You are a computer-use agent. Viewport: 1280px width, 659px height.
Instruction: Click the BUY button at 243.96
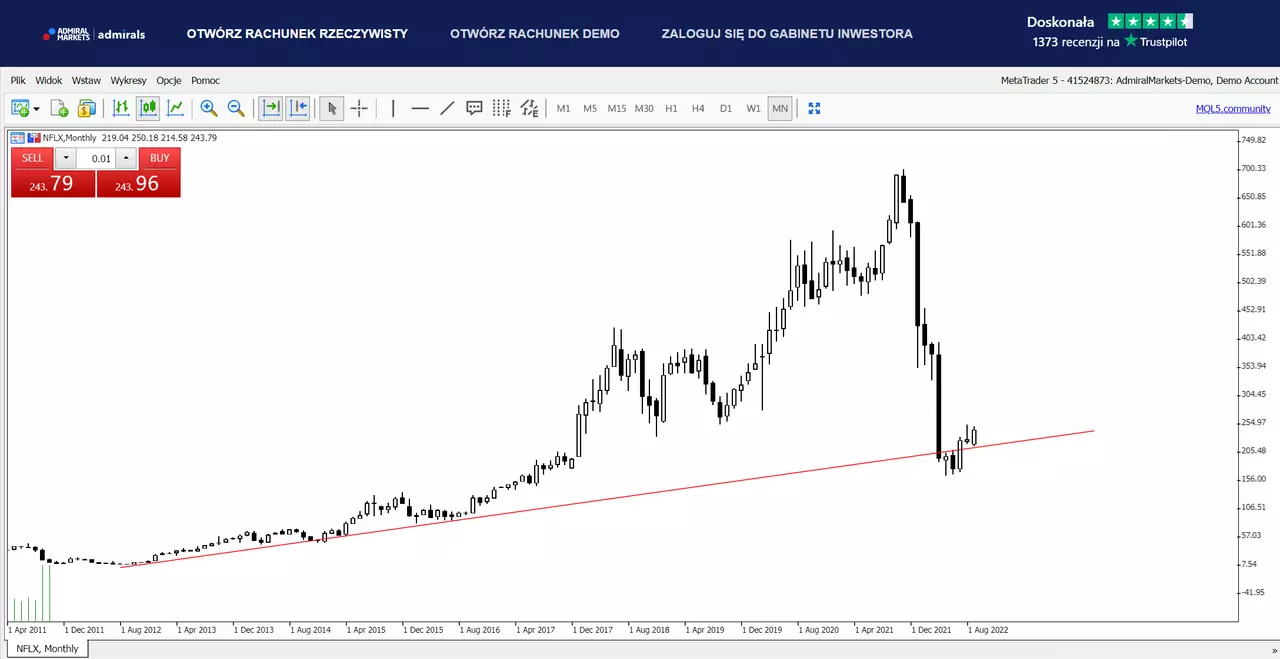pyautogui.click(x=160, y=158)
